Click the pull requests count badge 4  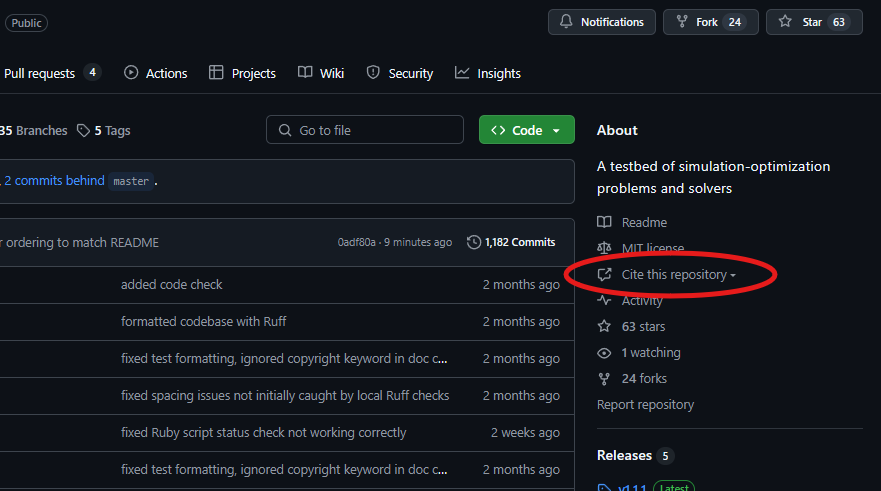(x=92, y=72)
